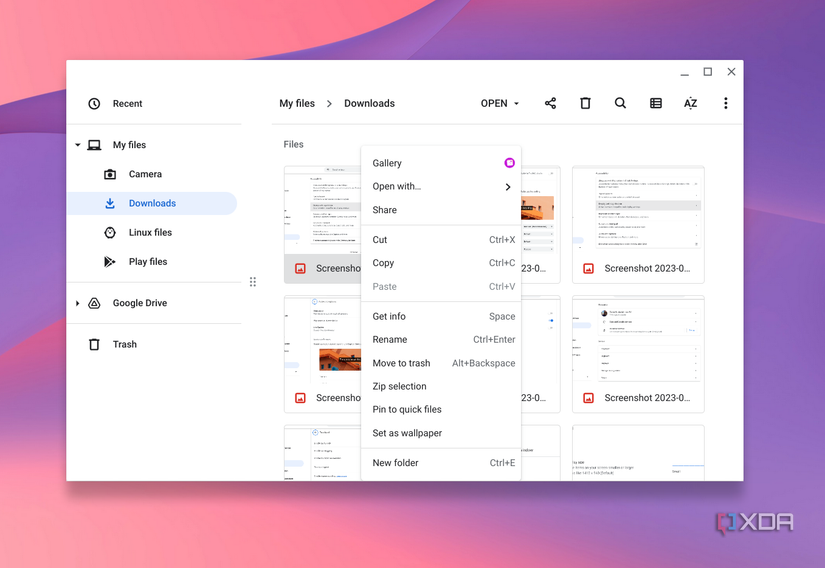This screenshot has height=568, width=825.
Task: Select bottom-right partially visible file thumbnail
Action: tap(638, 453)
